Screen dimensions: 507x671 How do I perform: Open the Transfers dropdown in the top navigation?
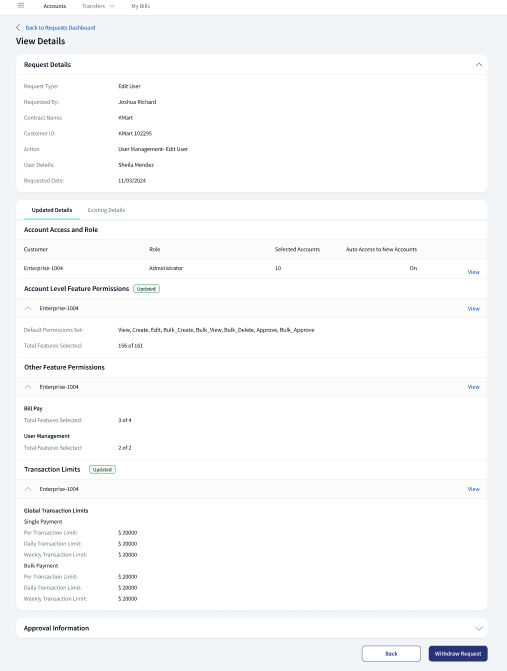98,6
